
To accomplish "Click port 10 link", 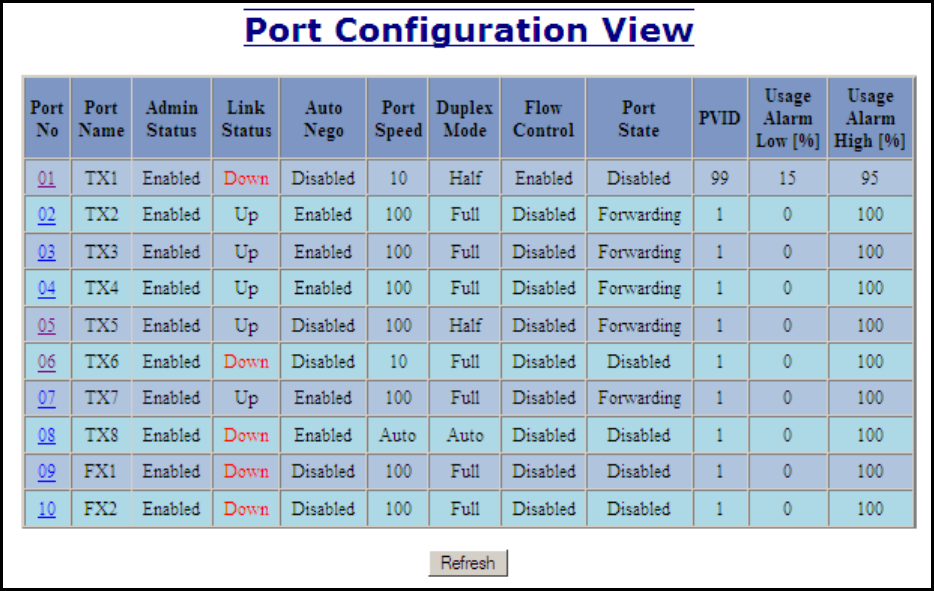I will coord(47,509).
